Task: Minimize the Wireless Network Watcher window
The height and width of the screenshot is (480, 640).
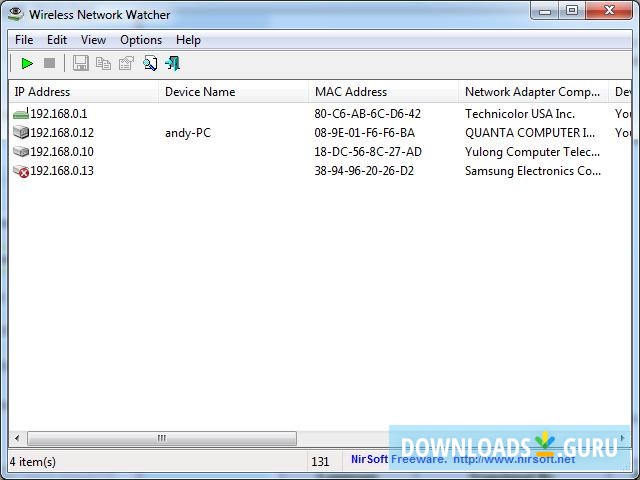Action: [545, 11]
